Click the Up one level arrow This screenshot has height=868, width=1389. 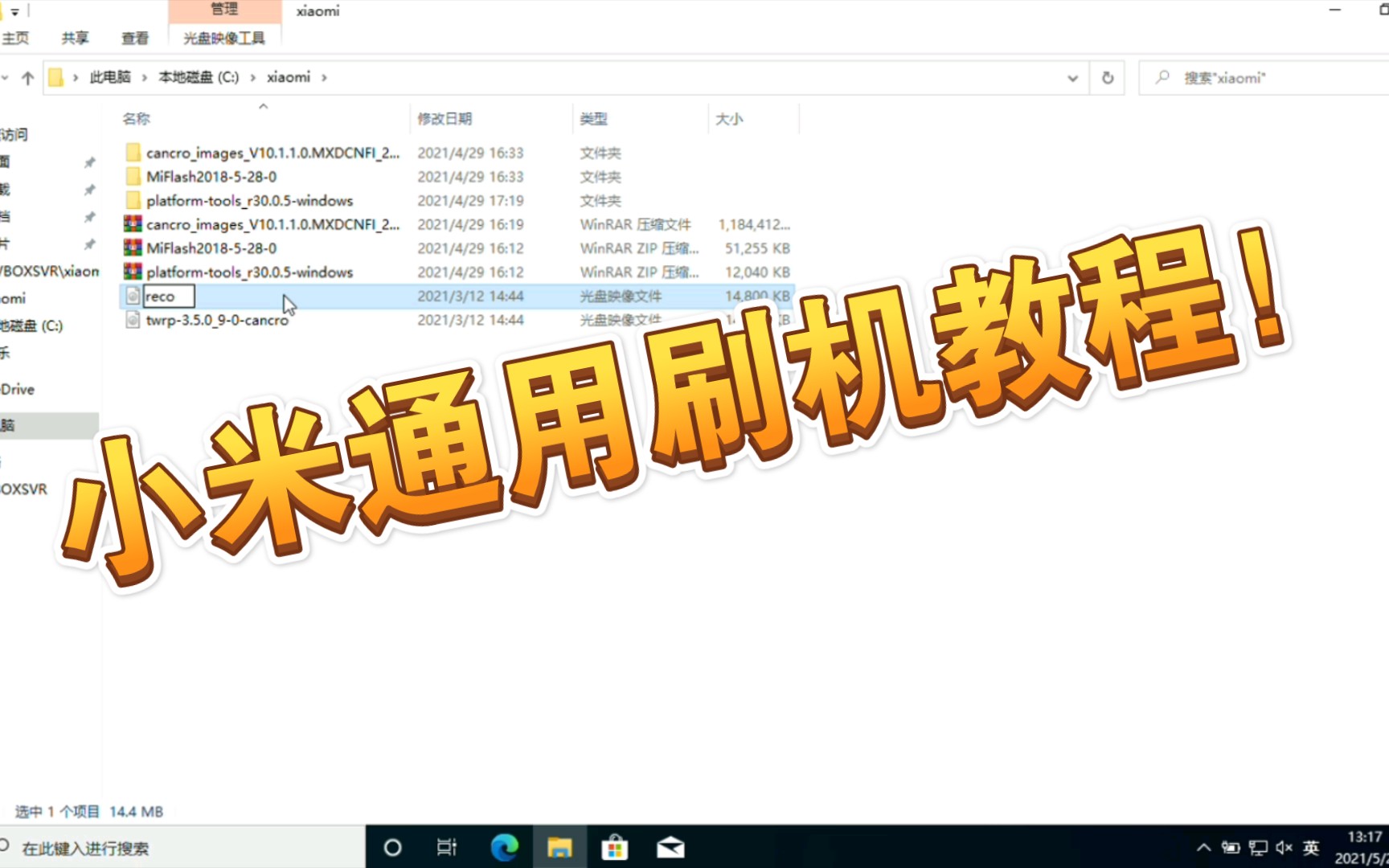pos(28,78)
